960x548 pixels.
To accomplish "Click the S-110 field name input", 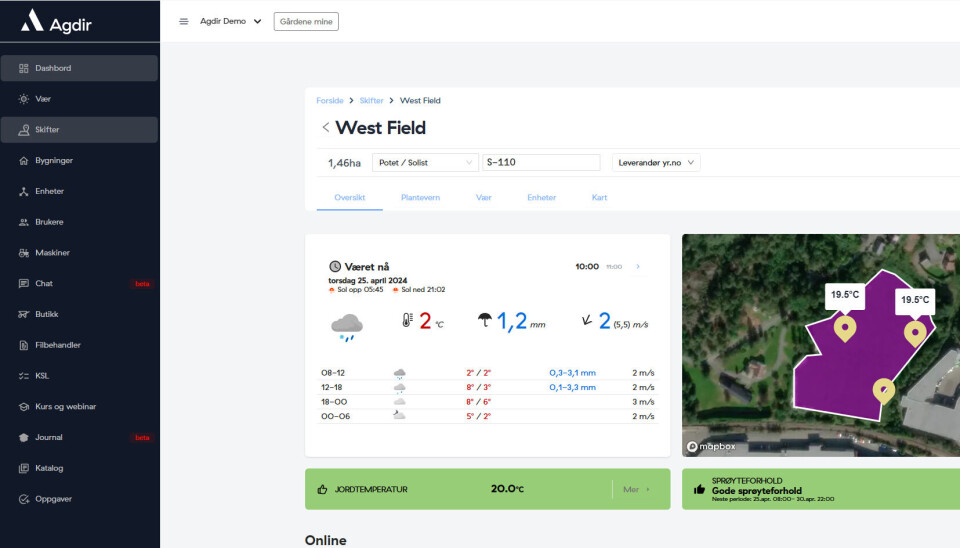I will 540,162.
